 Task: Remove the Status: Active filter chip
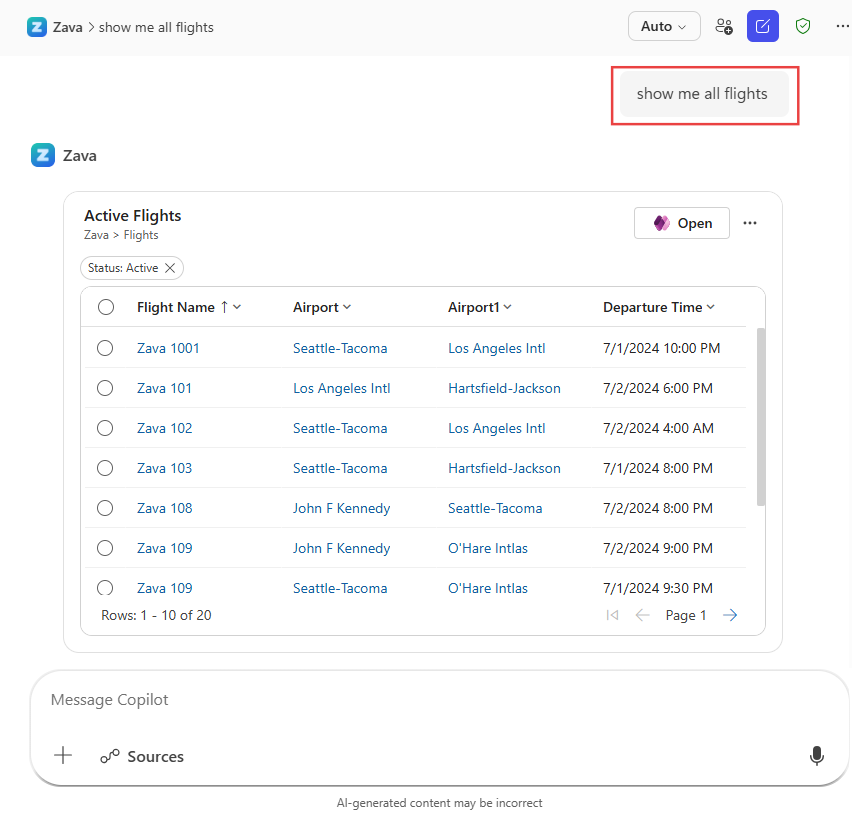[x=170, y=268]
